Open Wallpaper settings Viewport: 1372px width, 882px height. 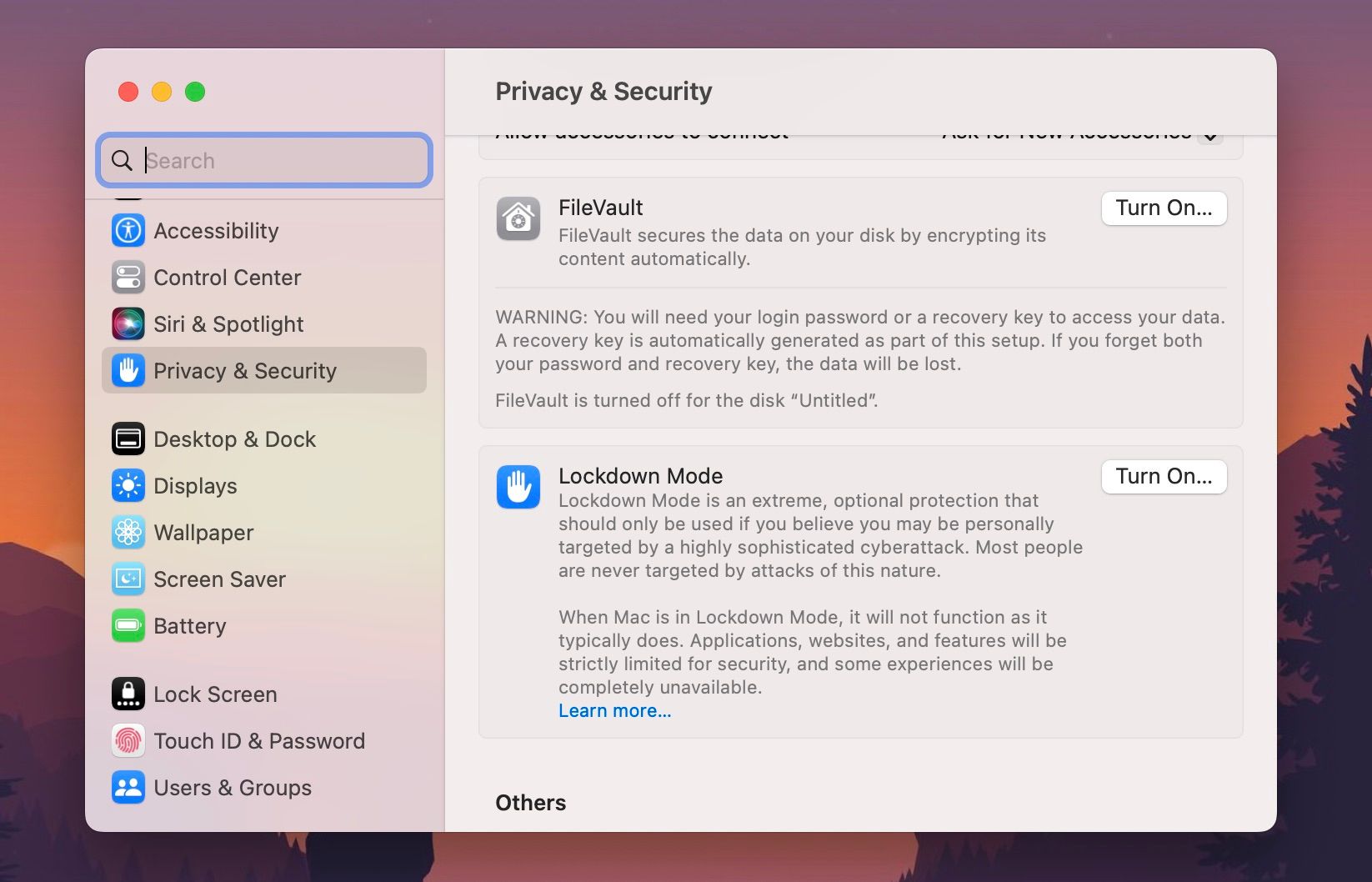click(127, 533)
